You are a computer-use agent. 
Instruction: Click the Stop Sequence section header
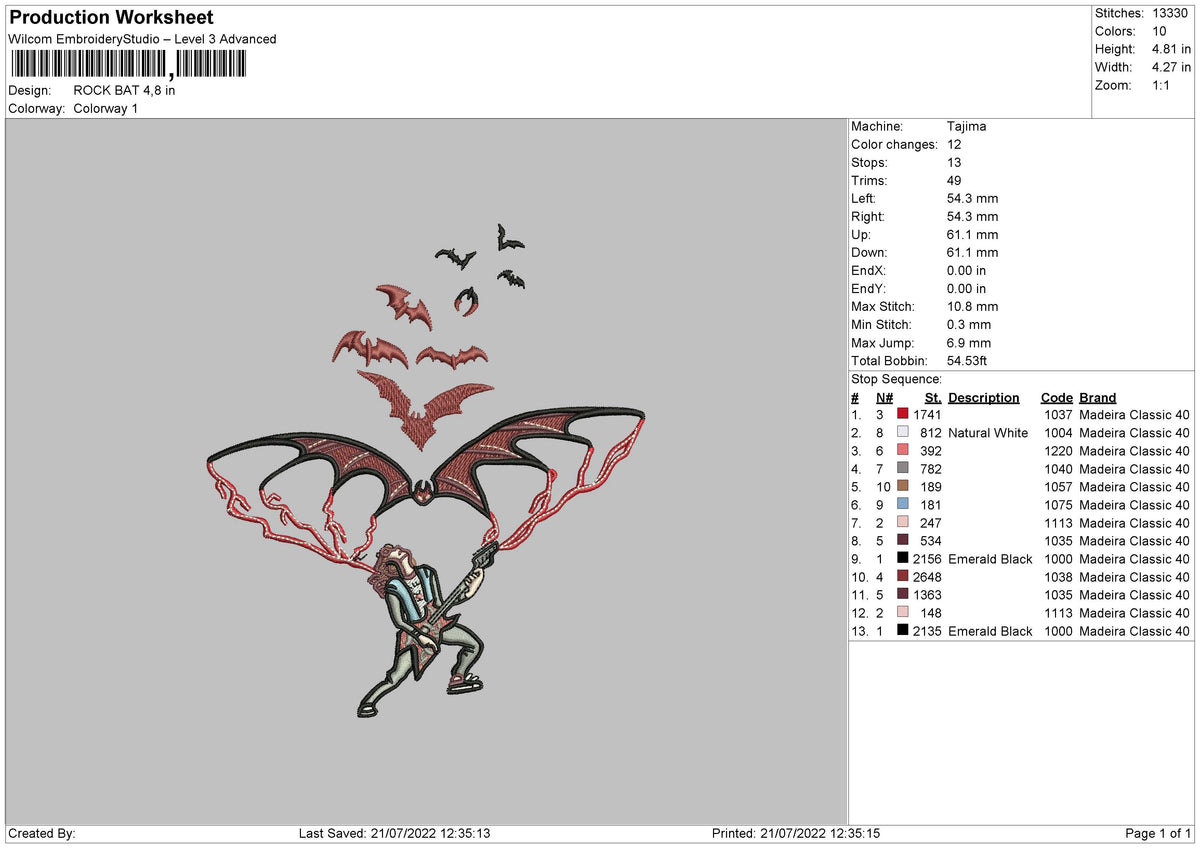pos(895,379)
